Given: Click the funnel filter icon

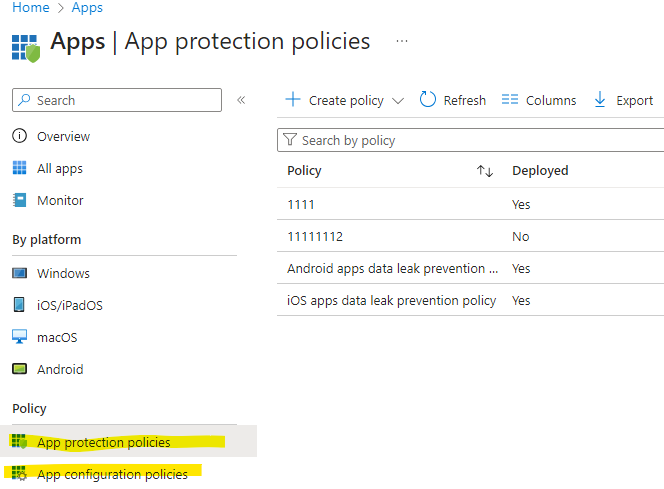Looking at the screenshot, I should [x=290, y=139].
